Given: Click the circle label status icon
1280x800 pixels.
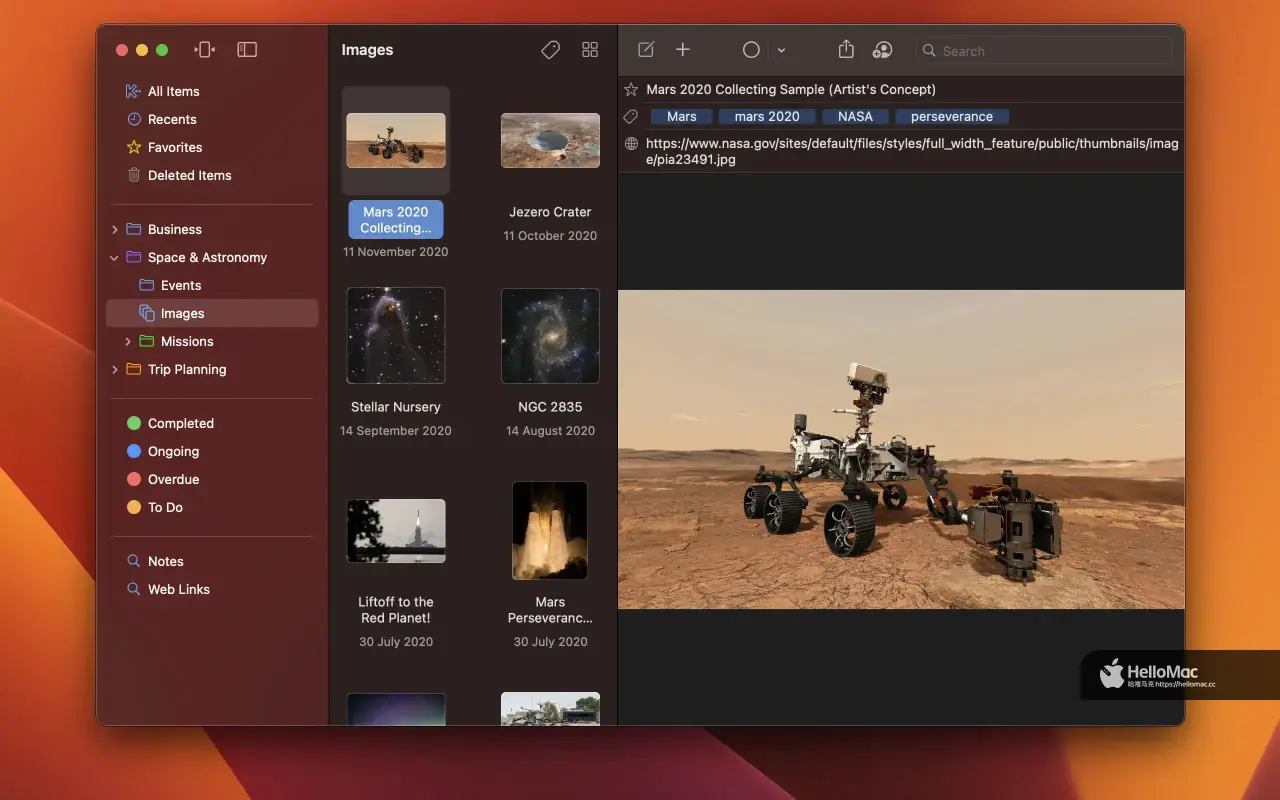Looking at the screenshot, I should pos(751,50).
